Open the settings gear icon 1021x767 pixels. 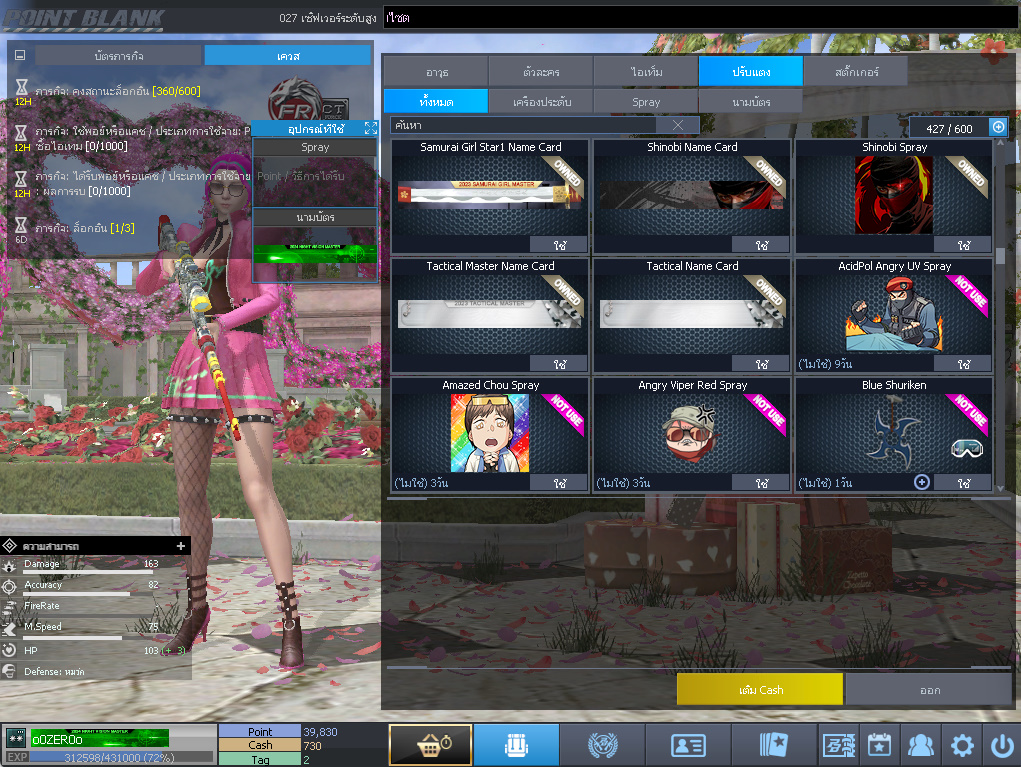pos(961,745)
